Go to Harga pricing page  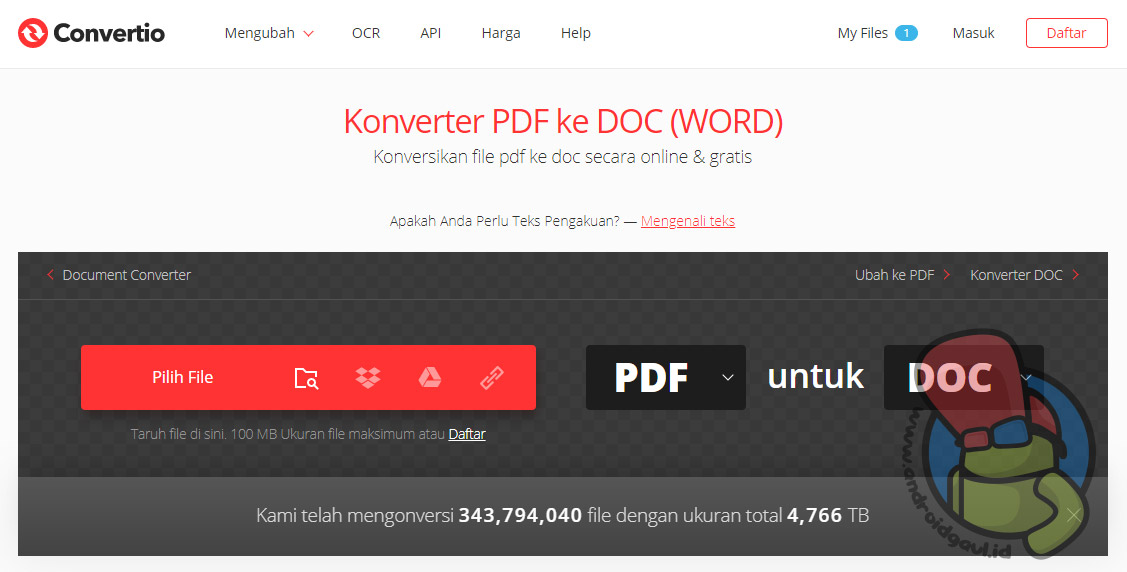[x=501, y=34]
